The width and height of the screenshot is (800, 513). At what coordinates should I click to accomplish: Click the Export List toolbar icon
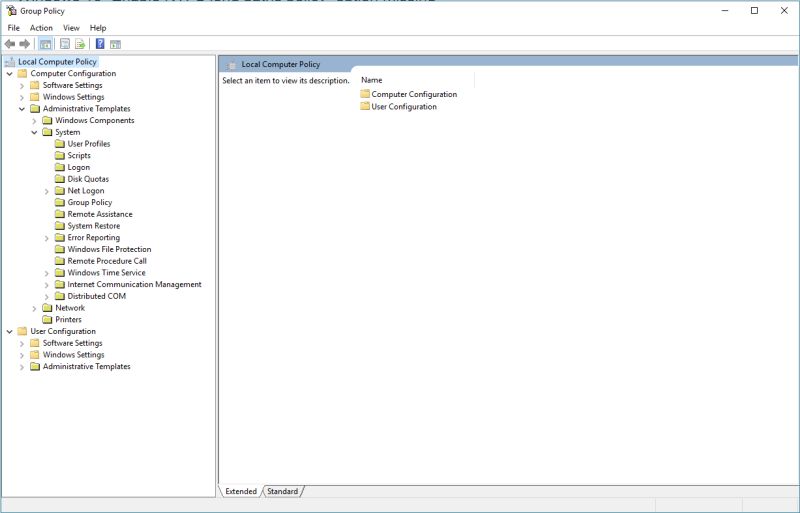pos(80,44)
